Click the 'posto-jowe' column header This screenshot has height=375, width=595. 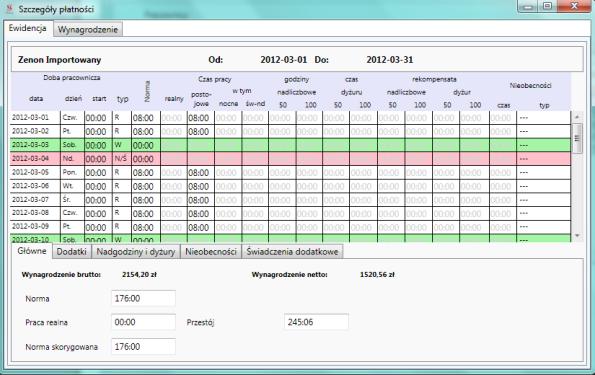201,99
